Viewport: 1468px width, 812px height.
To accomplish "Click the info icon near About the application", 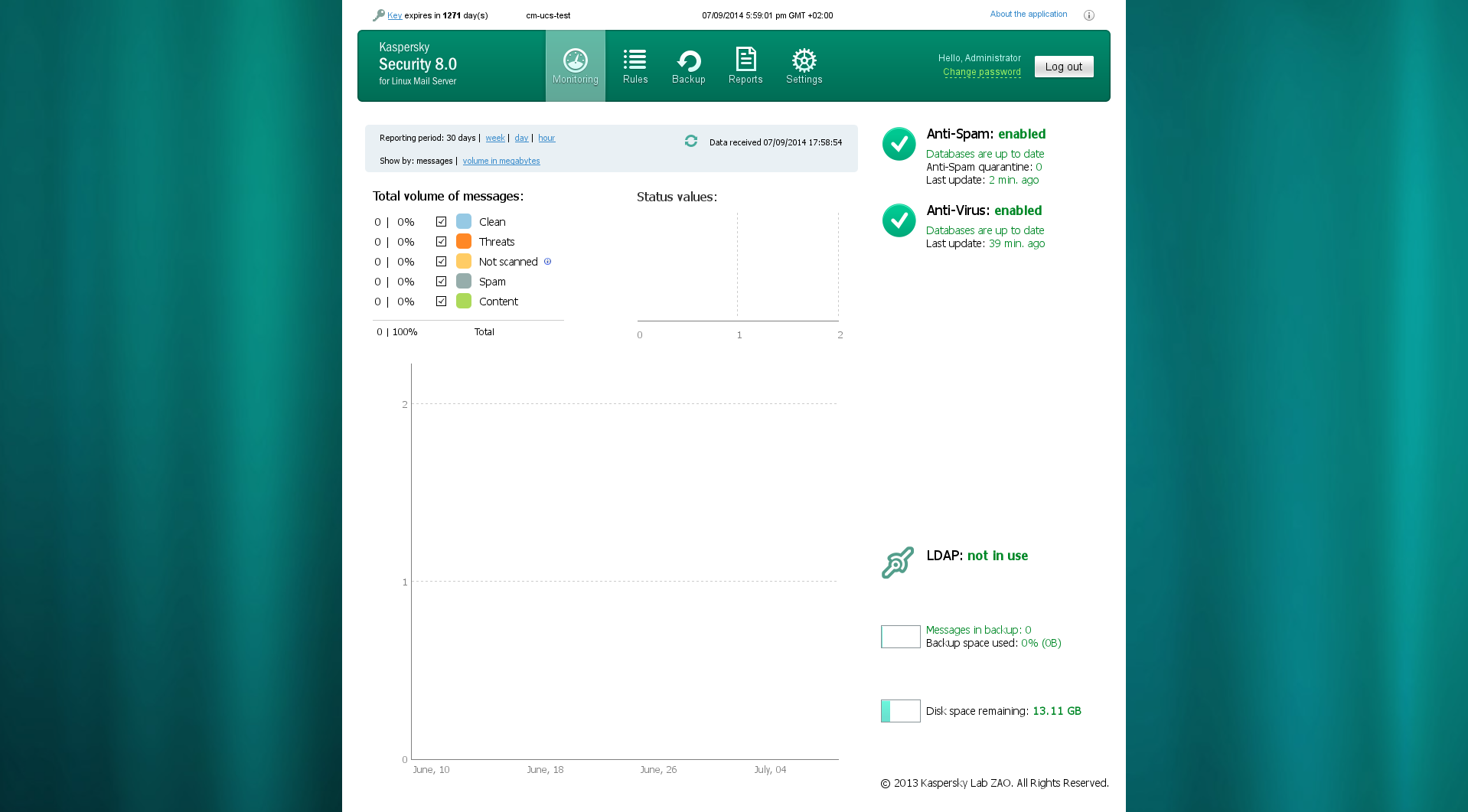I will pos(1088,15).
